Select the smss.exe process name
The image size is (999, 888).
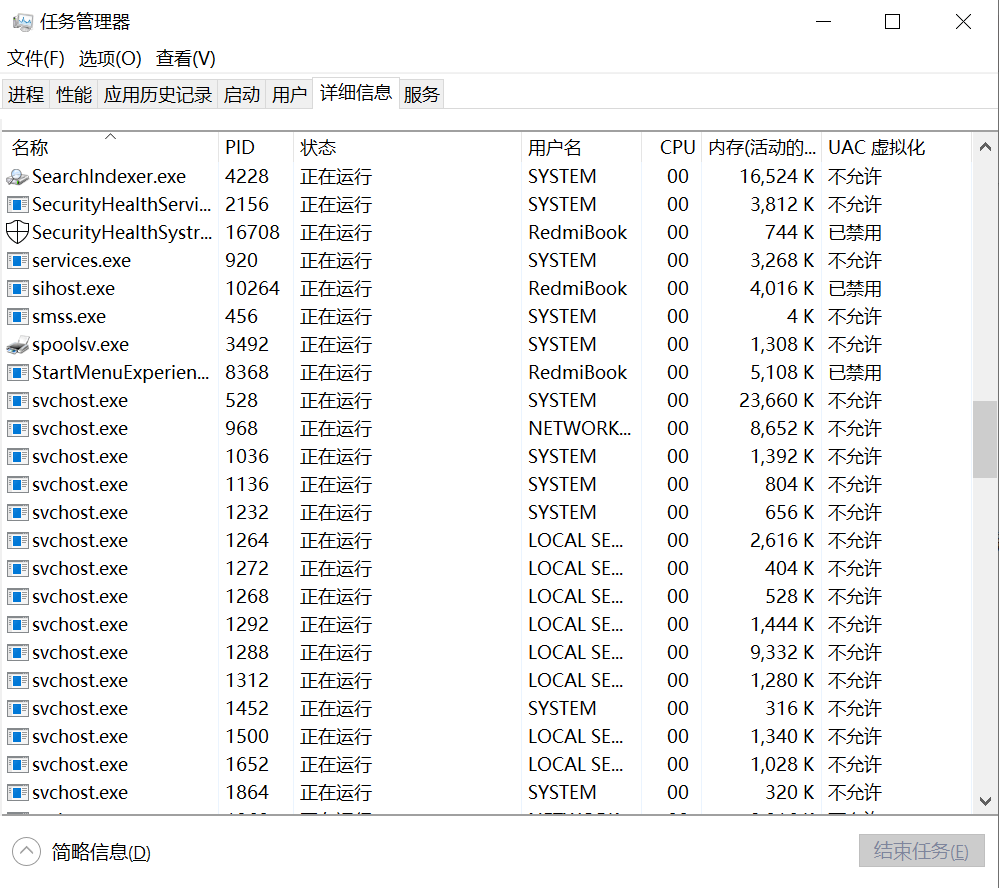[x=69, y=317]
